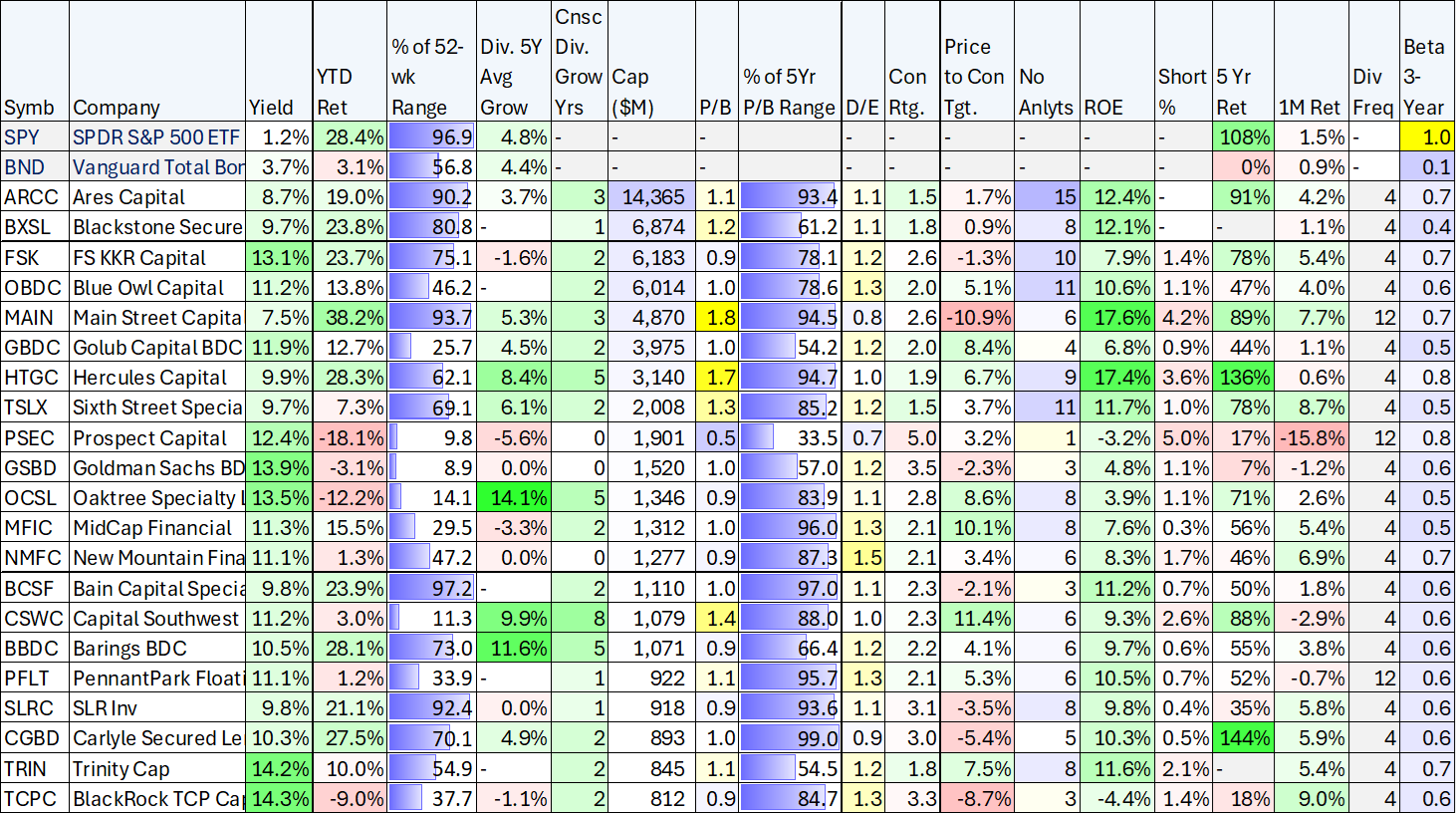
Task: Select the SPY 52-week range bar 96.9
Action: (x=432, y=136)
